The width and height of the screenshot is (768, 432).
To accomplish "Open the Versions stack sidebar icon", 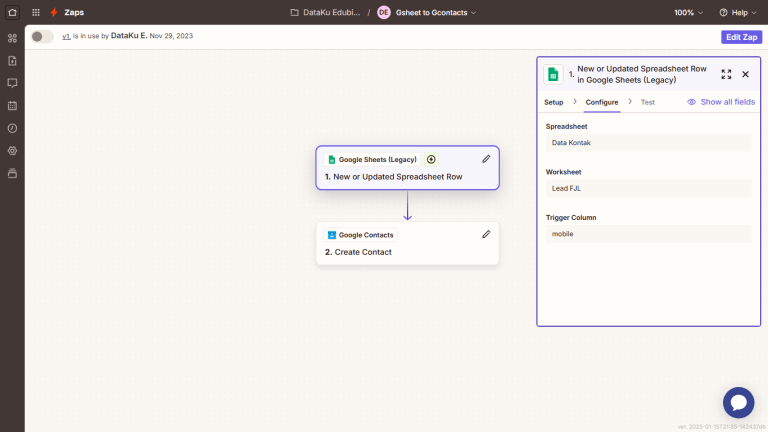I will (x=12, y=173).
